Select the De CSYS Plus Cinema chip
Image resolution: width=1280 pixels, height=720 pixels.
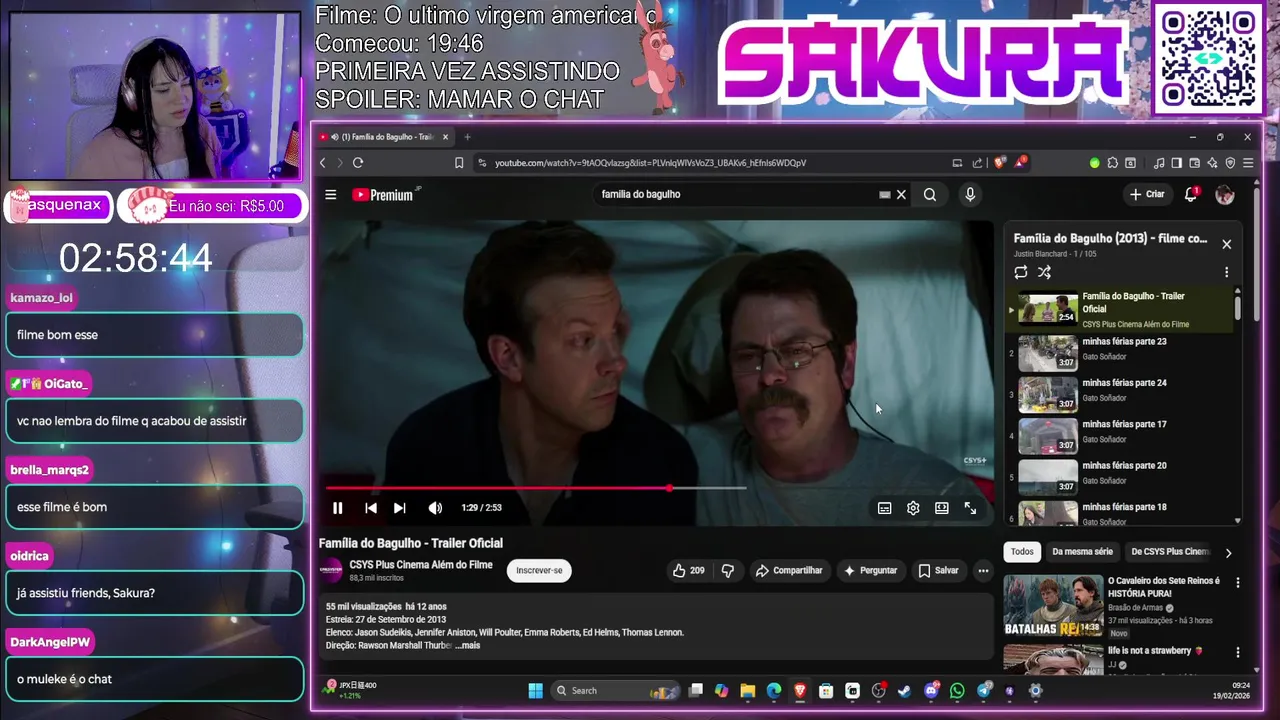pyautogui.click(x=1170, y=552)
